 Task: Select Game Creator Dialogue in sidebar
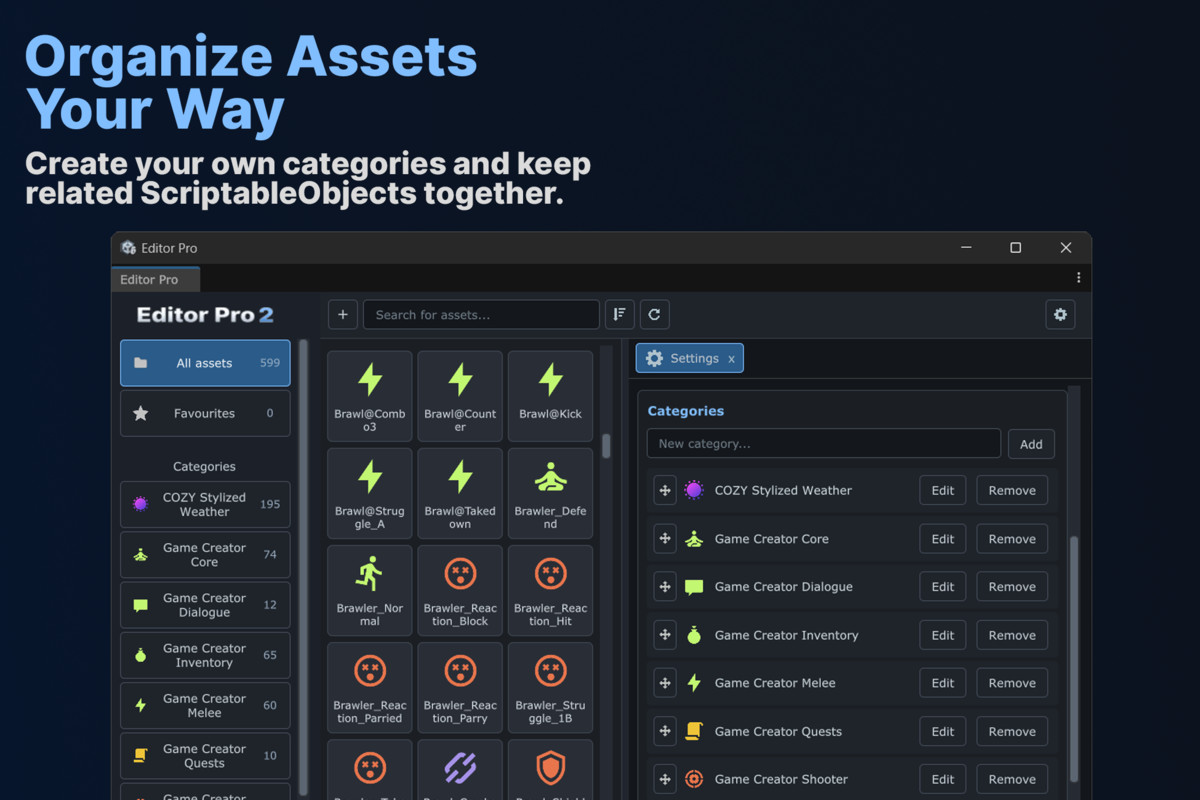click(205, 605)
